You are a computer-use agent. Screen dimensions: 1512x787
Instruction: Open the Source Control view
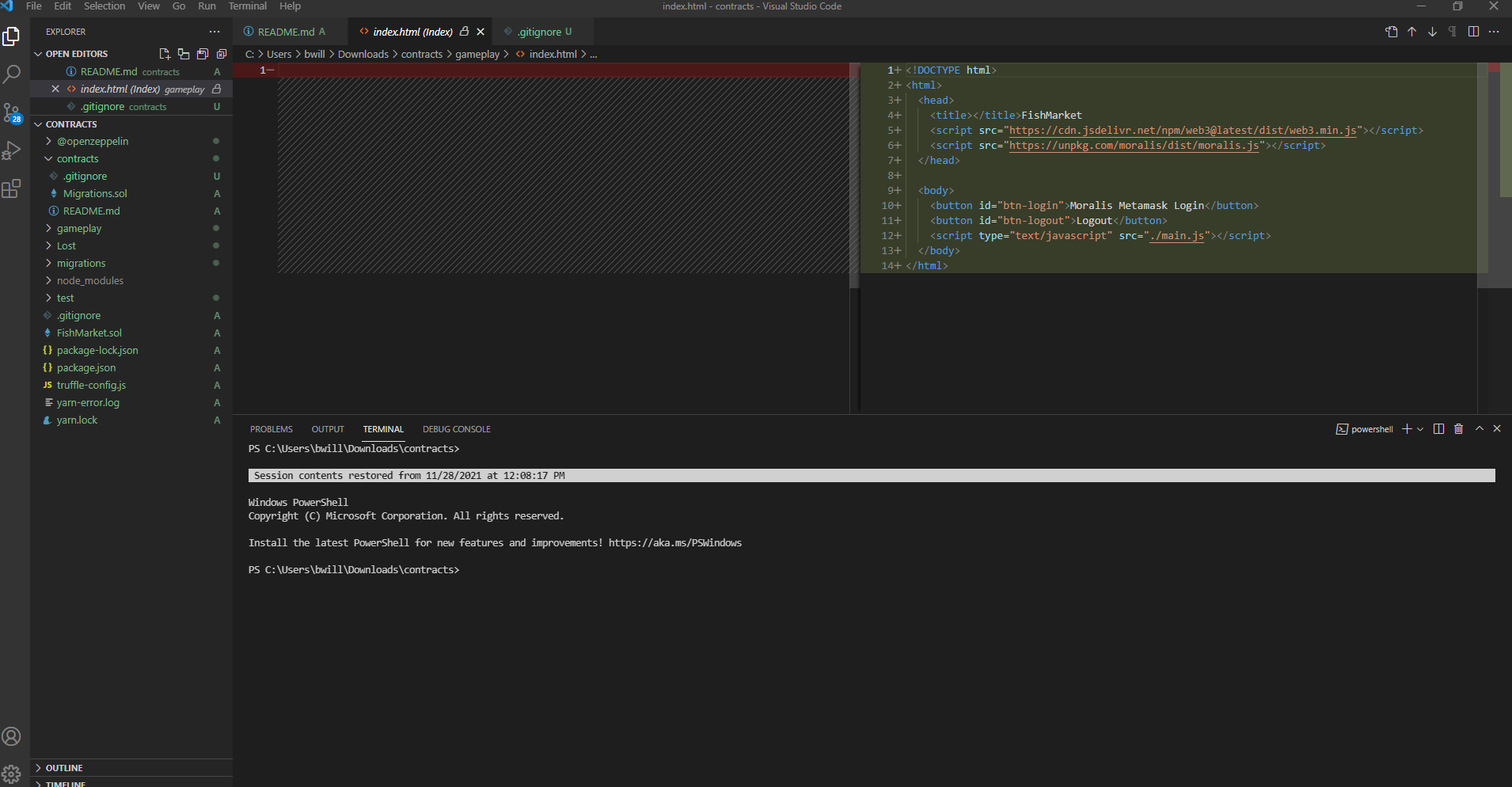(x=12, y=112)
